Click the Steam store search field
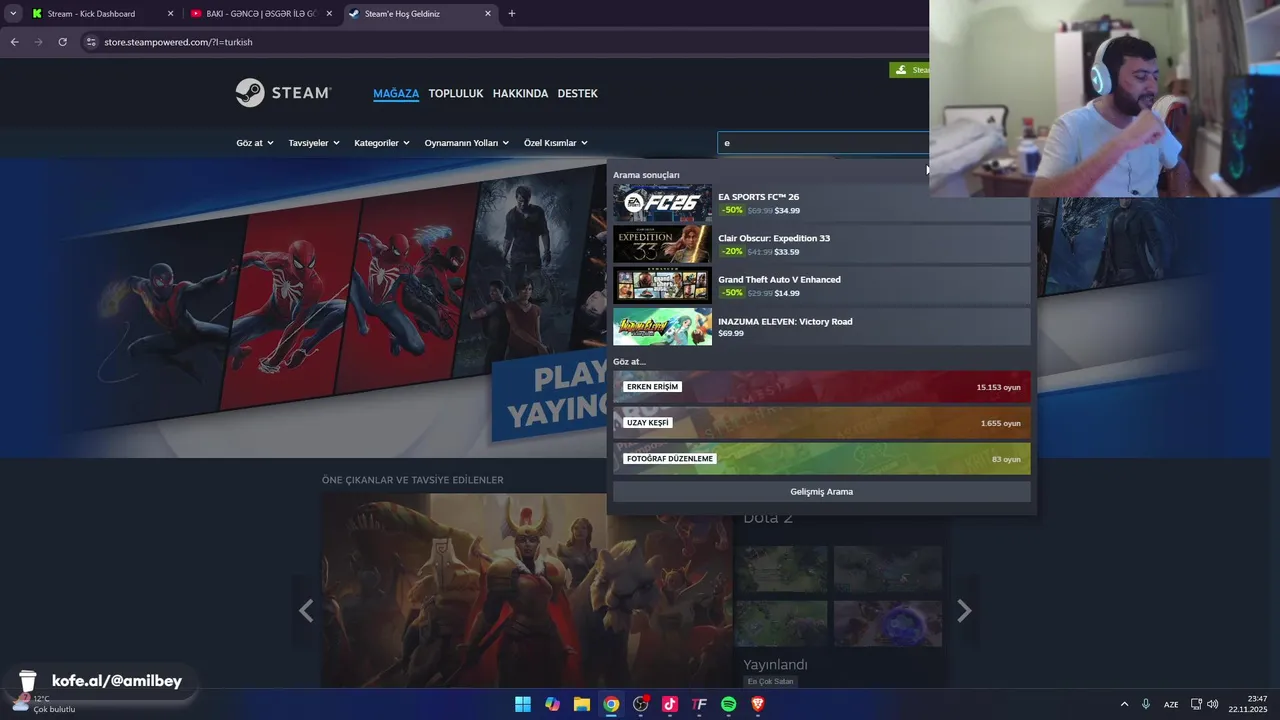1280x720 pixels. point(823,143)
